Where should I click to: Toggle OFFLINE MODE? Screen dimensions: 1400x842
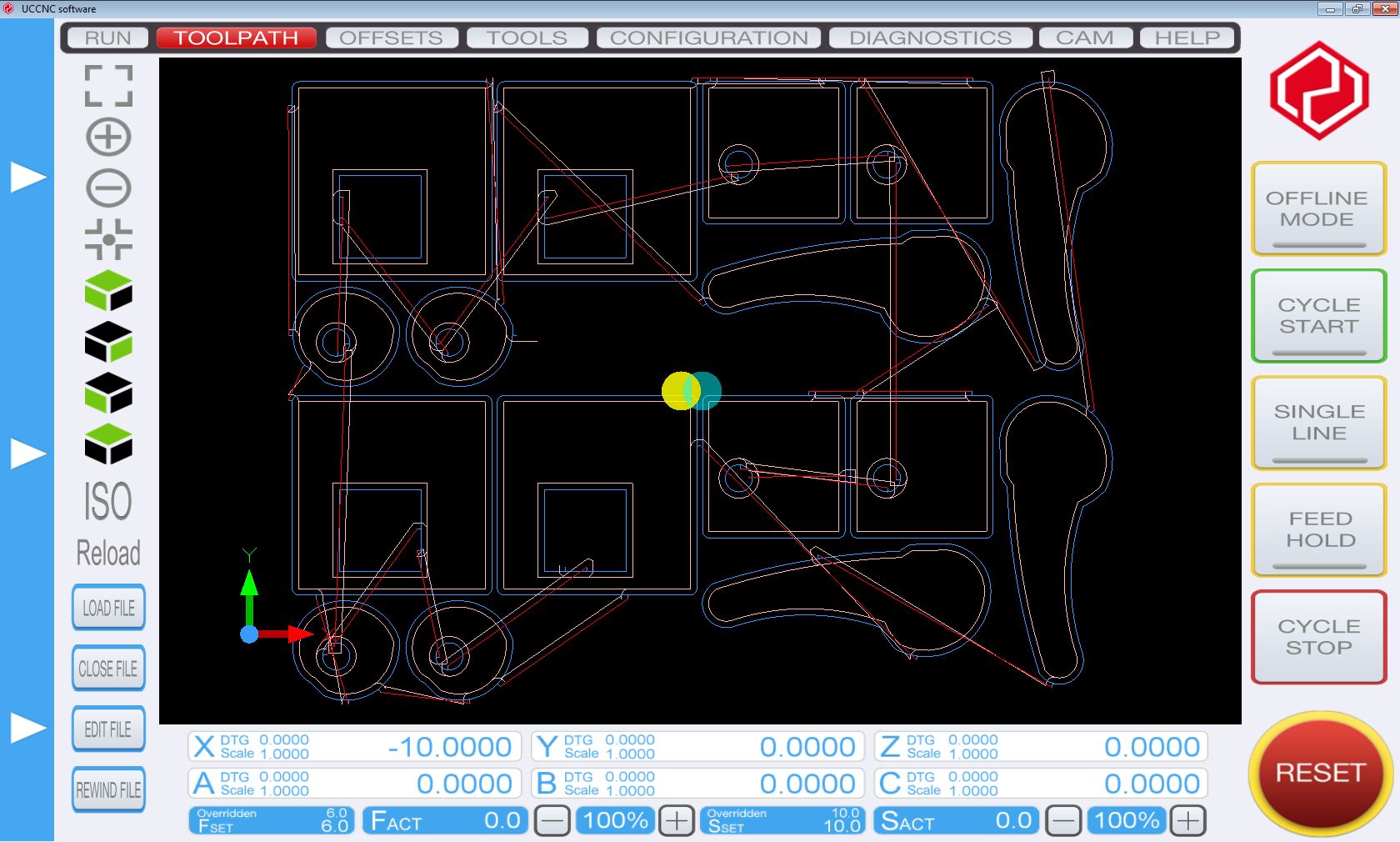coord(1318,209)
